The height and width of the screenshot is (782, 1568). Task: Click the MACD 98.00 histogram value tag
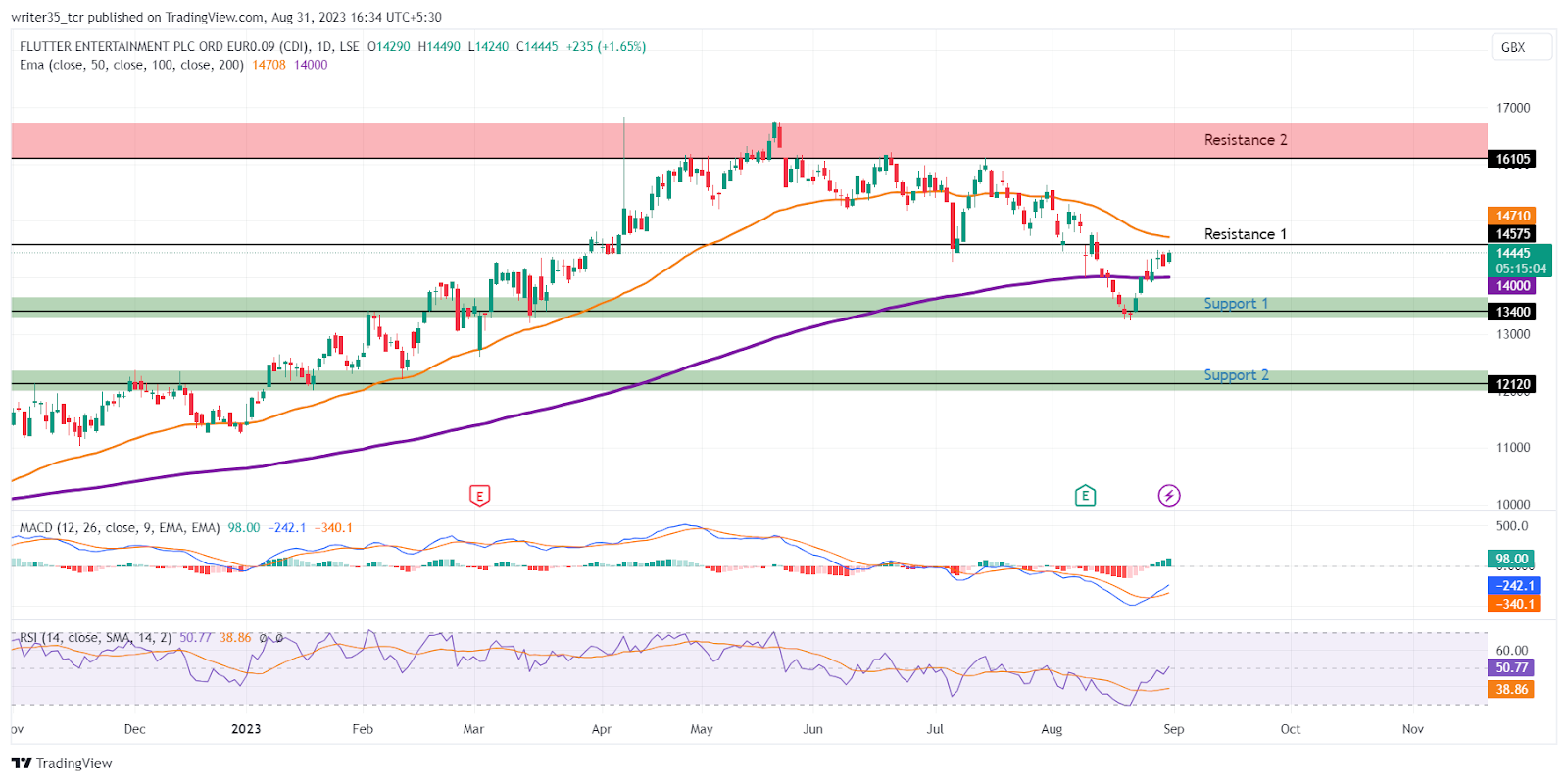tap(1512, 559)
